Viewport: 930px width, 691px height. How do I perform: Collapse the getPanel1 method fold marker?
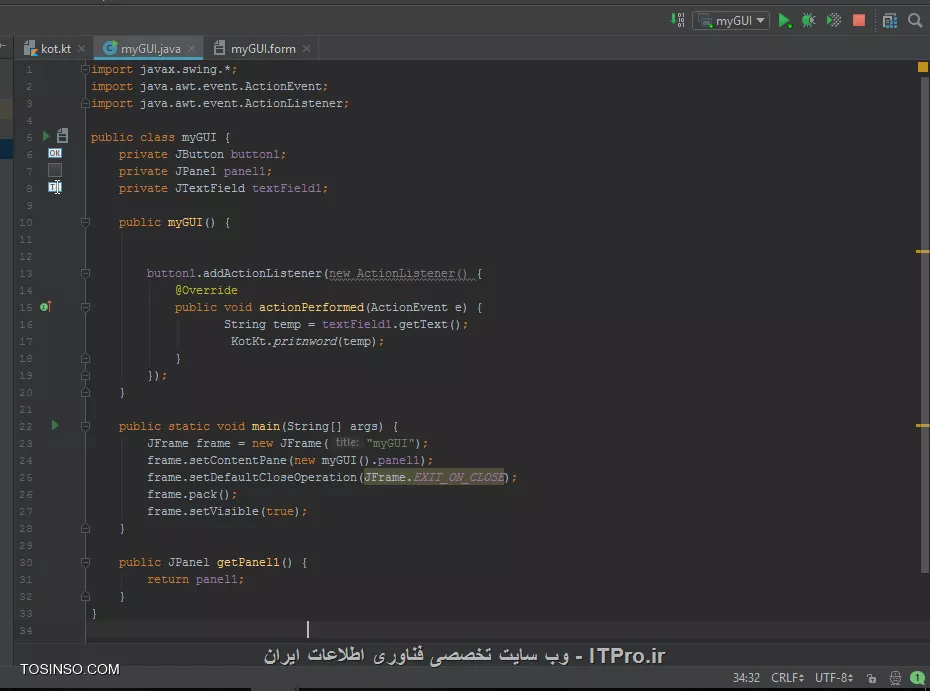coord(85,562)
